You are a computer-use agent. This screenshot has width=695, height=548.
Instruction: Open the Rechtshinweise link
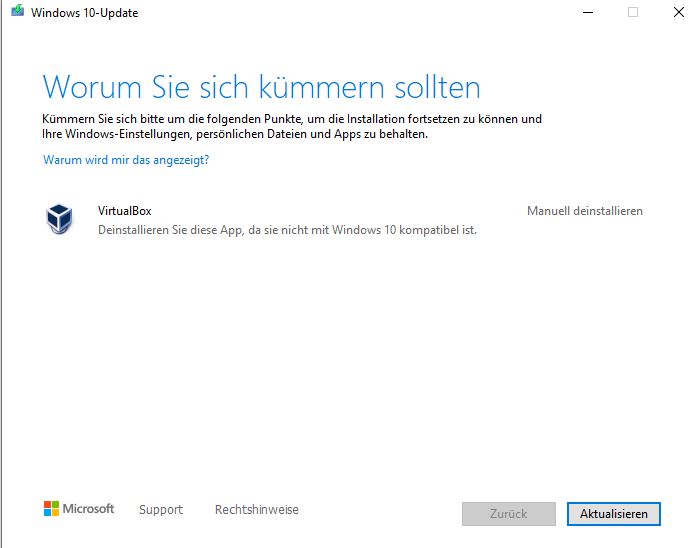257,509
